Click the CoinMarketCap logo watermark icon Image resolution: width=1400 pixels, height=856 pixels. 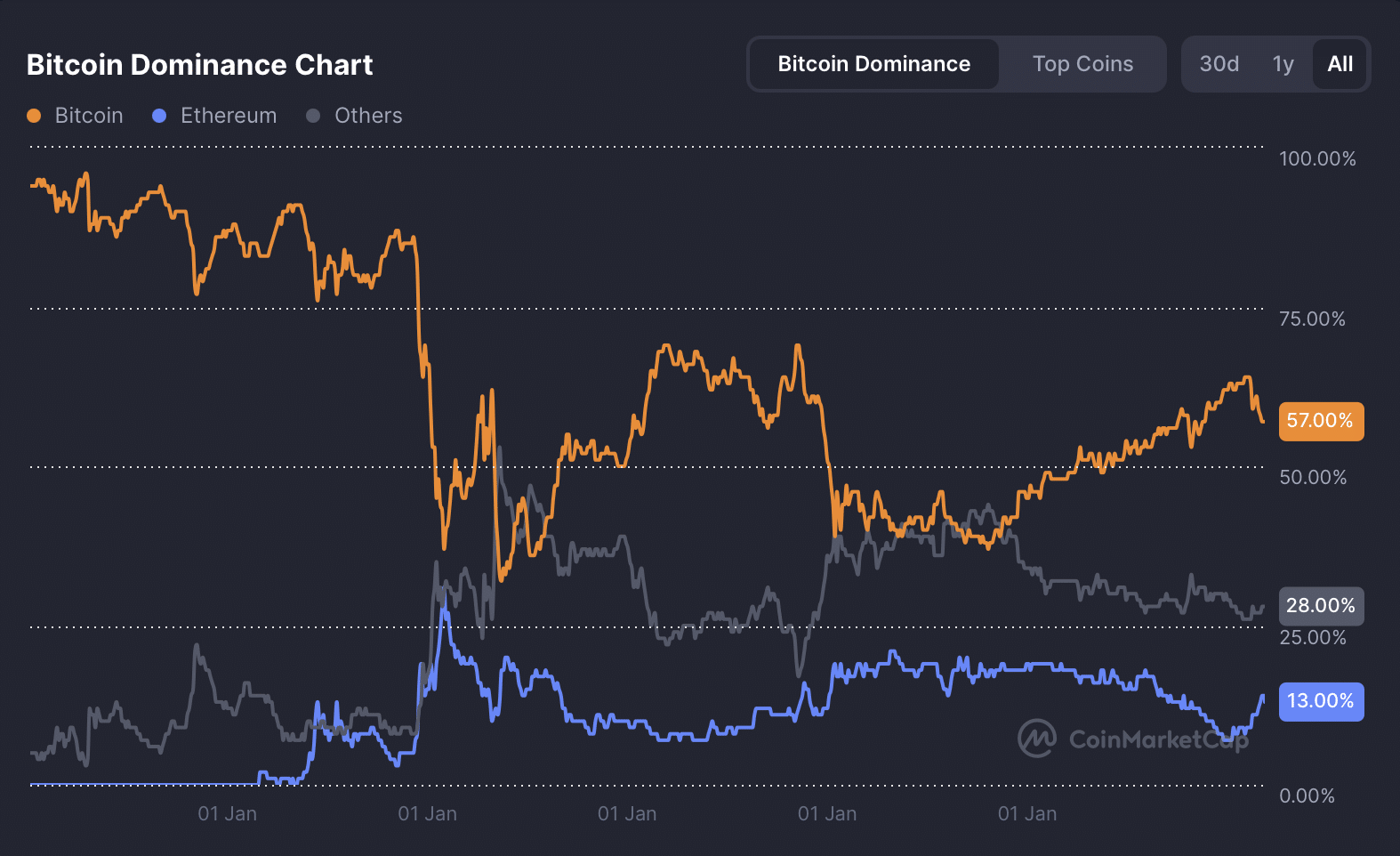tap(1037, 739)
